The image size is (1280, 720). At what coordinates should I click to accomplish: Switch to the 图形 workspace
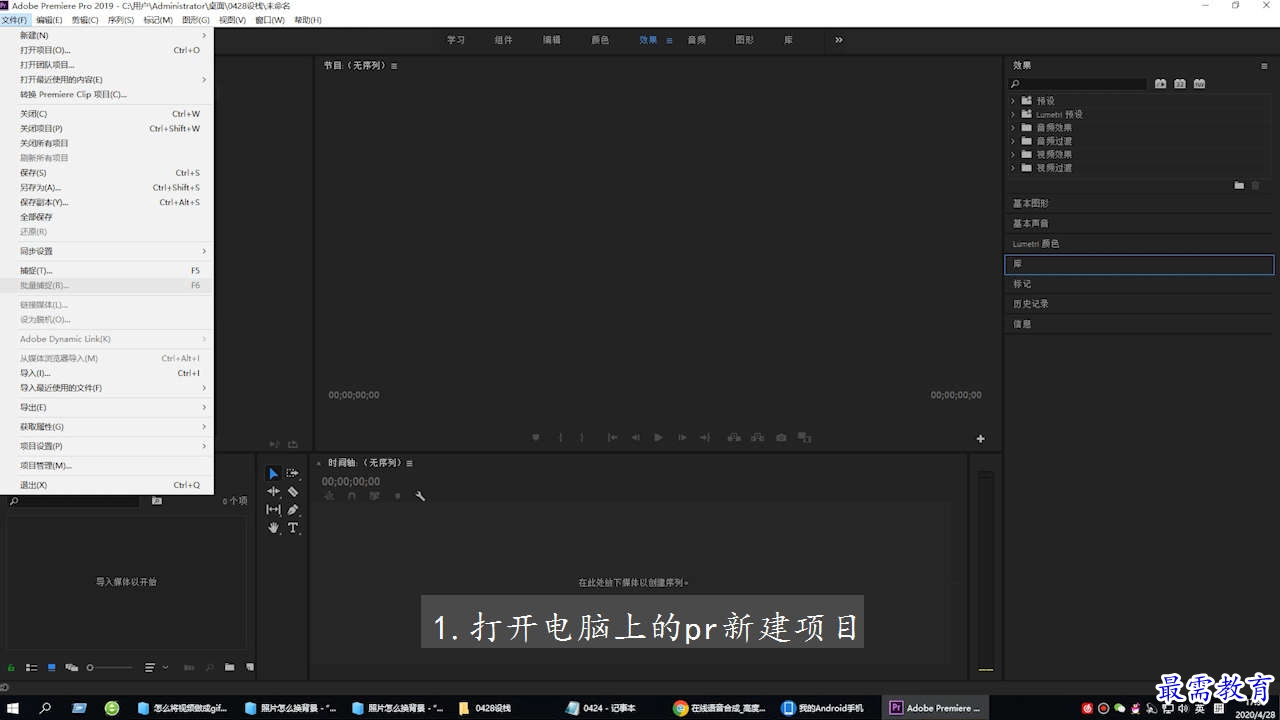pyautogui.click(x=744, y=40)
